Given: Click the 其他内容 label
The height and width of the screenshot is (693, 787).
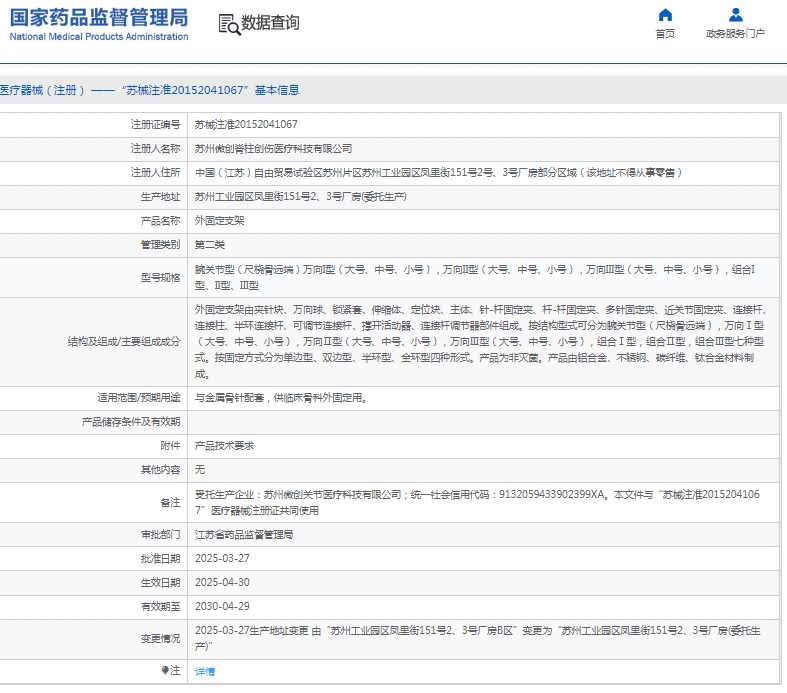Looking at the screenshot, I should point(160,470).
